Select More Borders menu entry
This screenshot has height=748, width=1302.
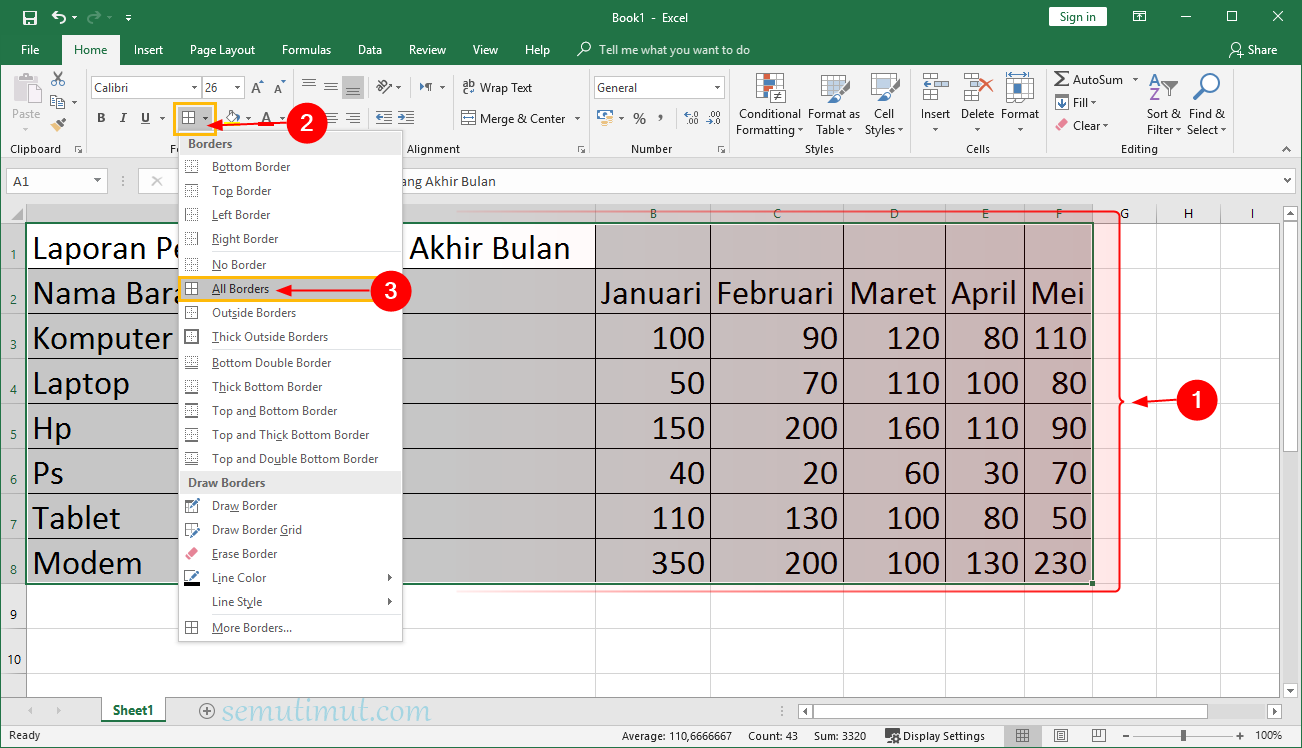coord(291,628)
